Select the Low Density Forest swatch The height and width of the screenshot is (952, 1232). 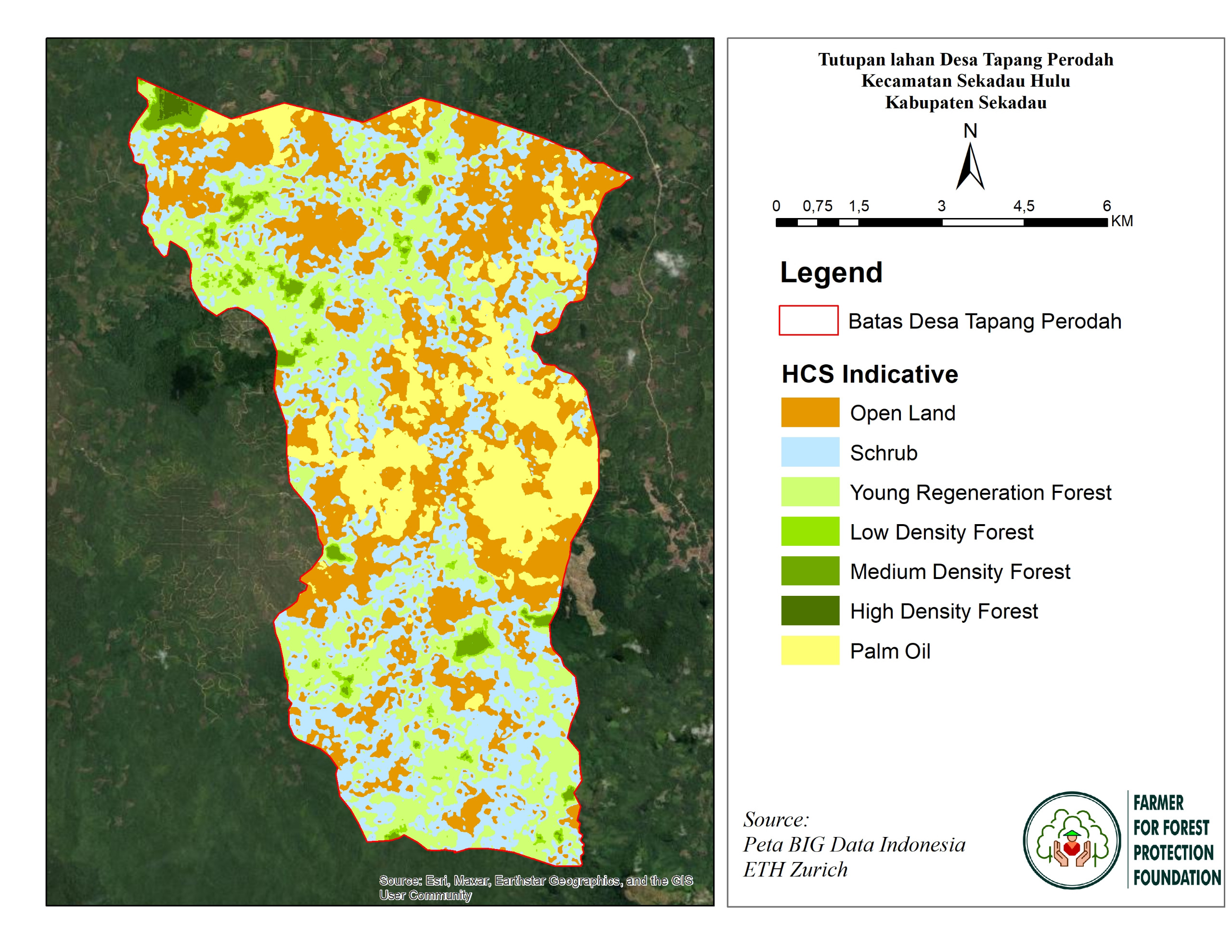[809, 531]
